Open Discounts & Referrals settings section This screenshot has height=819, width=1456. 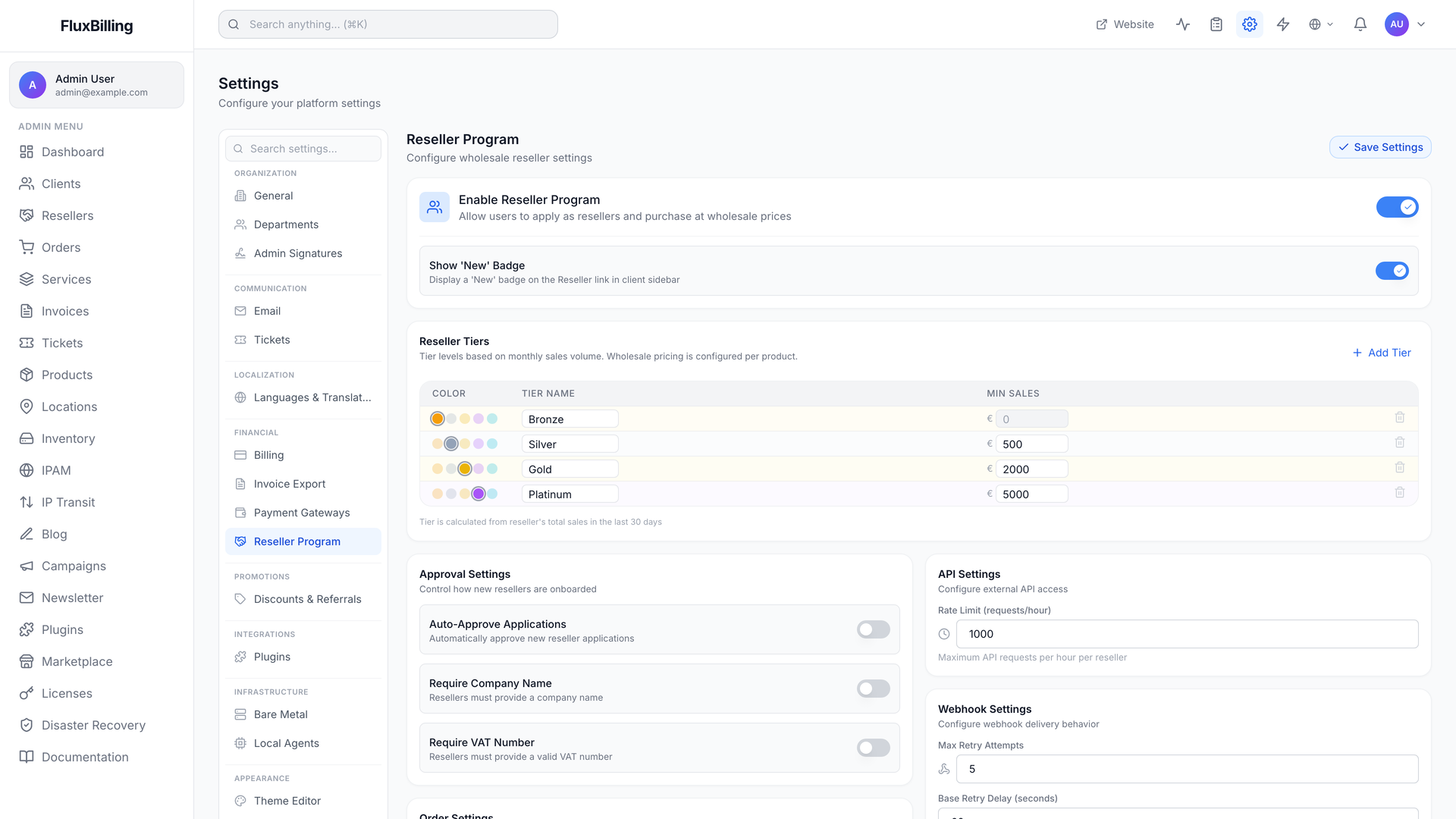303,599
